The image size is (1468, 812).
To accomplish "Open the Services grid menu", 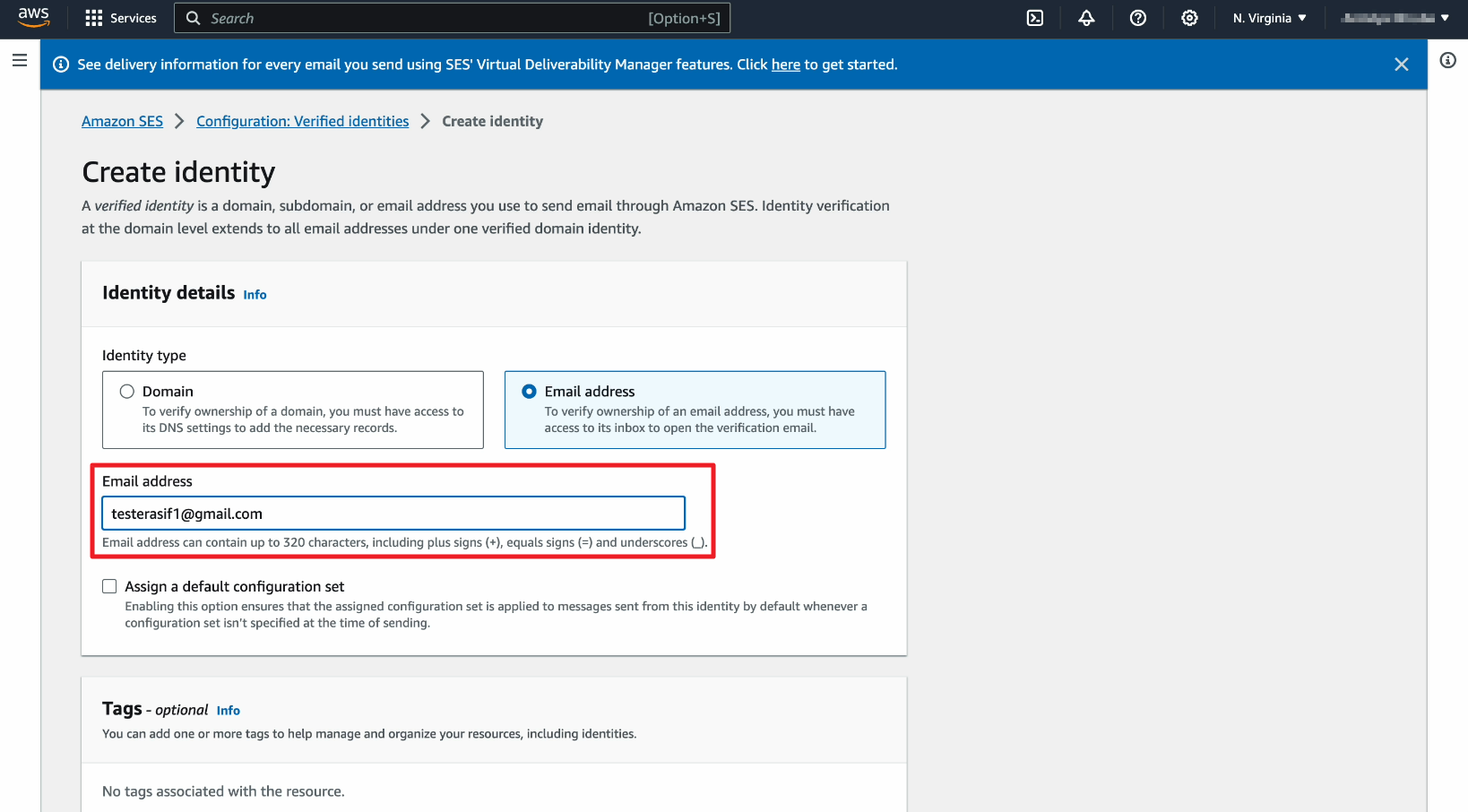I will tap(120, 18).
